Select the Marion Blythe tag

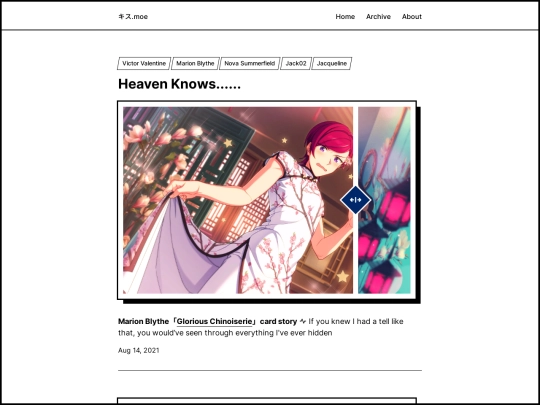[195, 63]
